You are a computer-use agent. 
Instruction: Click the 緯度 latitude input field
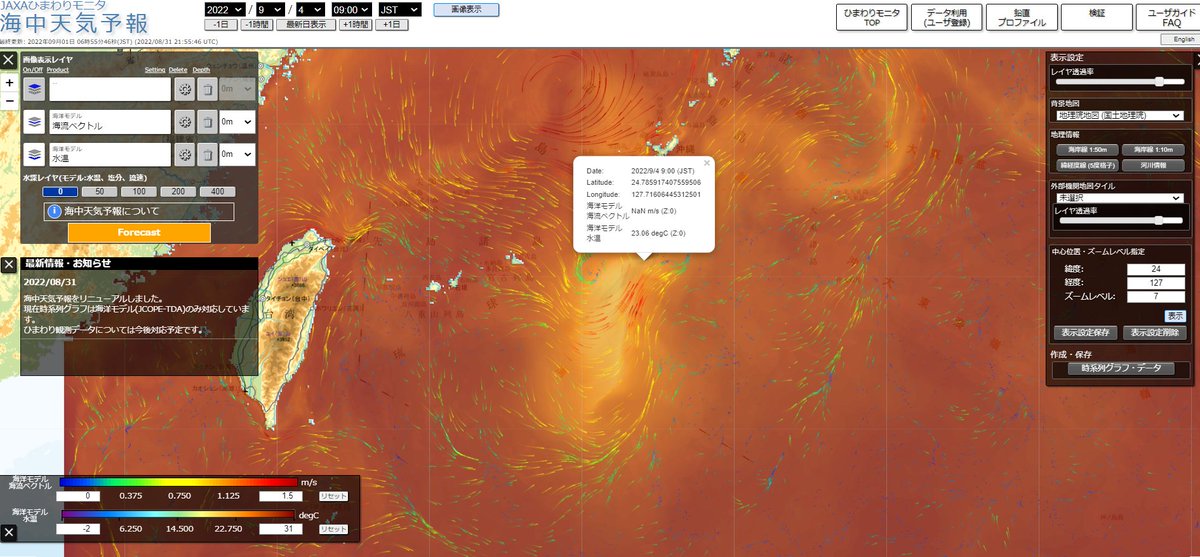1156,269
